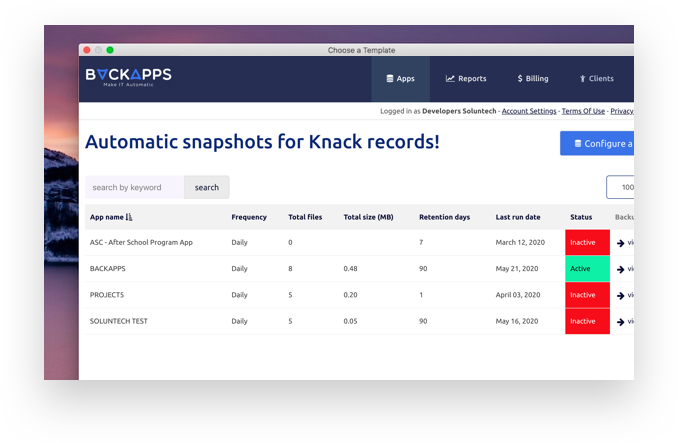Select ASC - After School Program App row name
The image size is (678, 443).
141,242
